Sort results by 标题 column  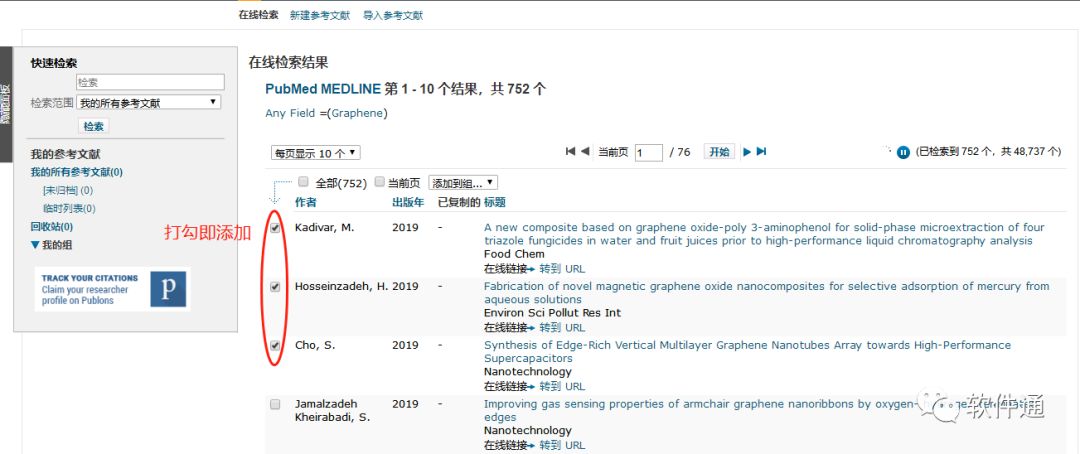pyautogui.click(x=495, y=202)
